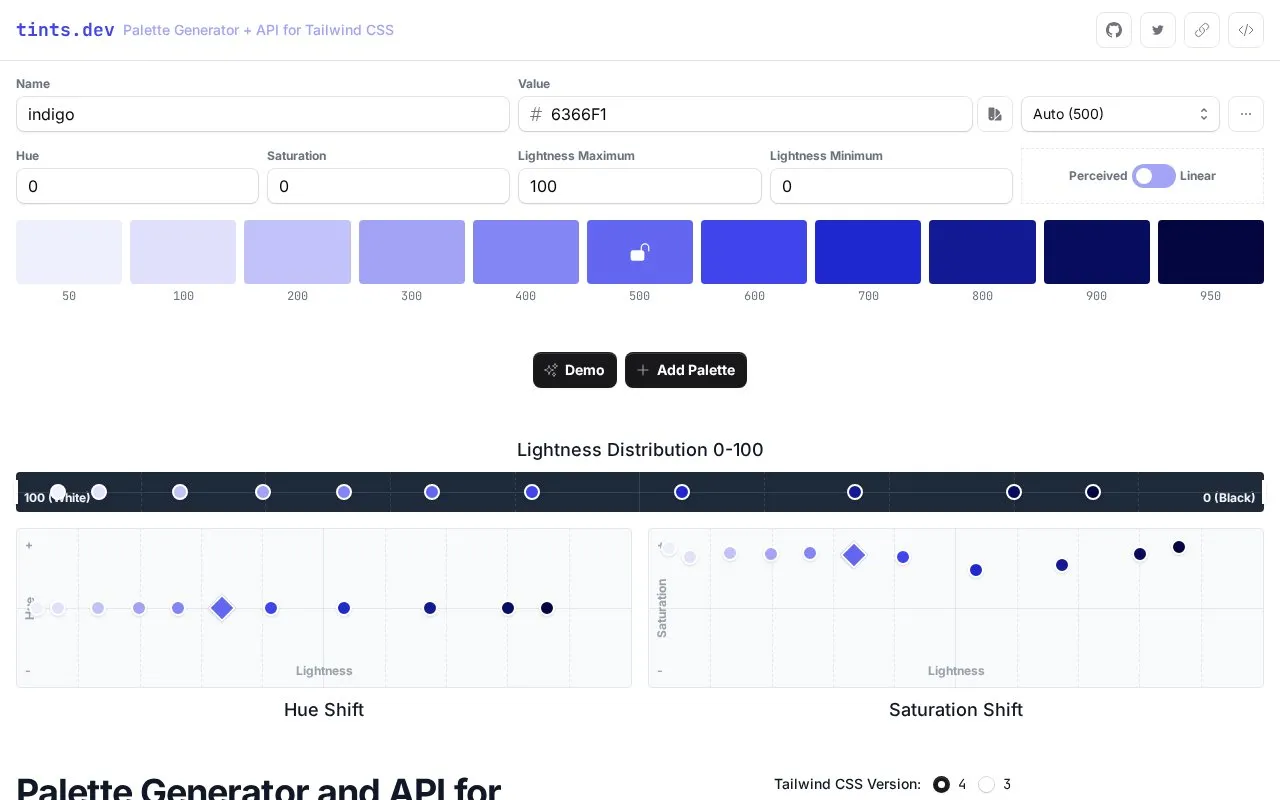Click Add Palette button
The height and width of the screenshot is (800, 1280).
click(686, 370)
